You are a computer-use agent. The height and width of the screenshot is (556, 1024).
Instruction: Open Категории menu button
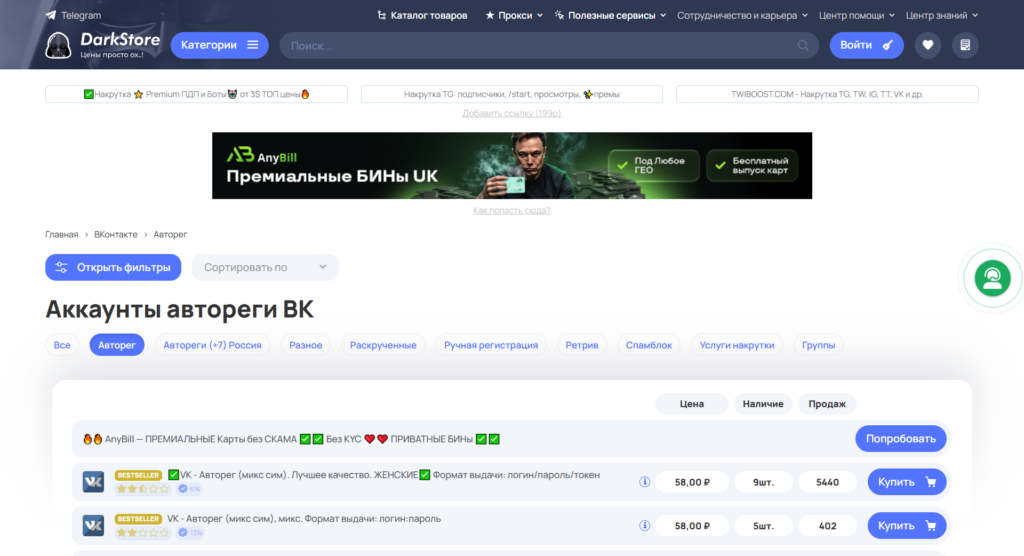(219, 45)
